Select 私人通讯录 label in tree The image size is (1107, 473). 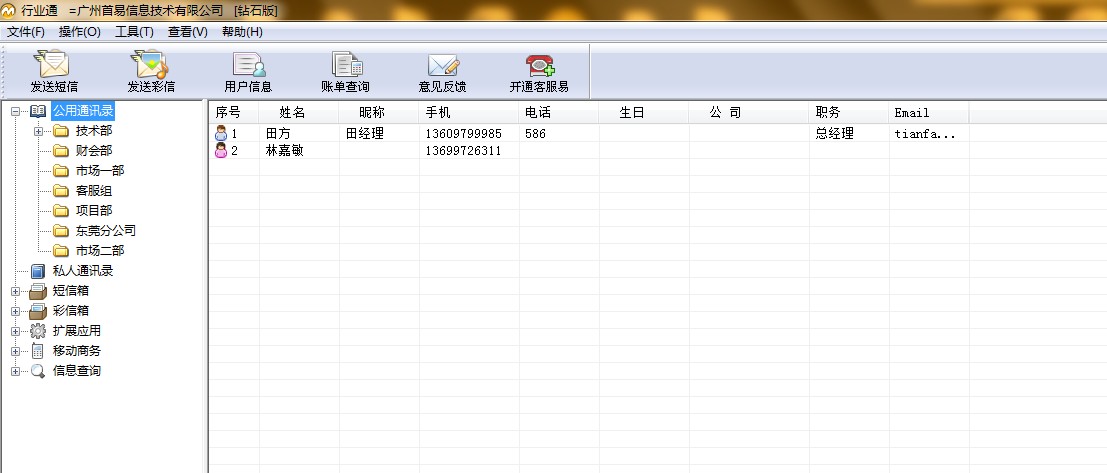pyautogui.click(x=83, y=270)
